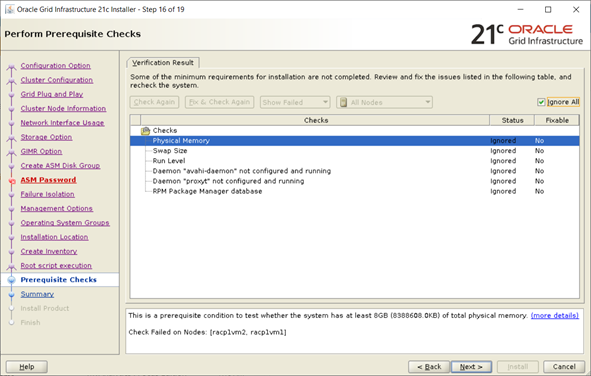
Task: Go to Grid Plug and Play step
Action: tap(52, 94)
